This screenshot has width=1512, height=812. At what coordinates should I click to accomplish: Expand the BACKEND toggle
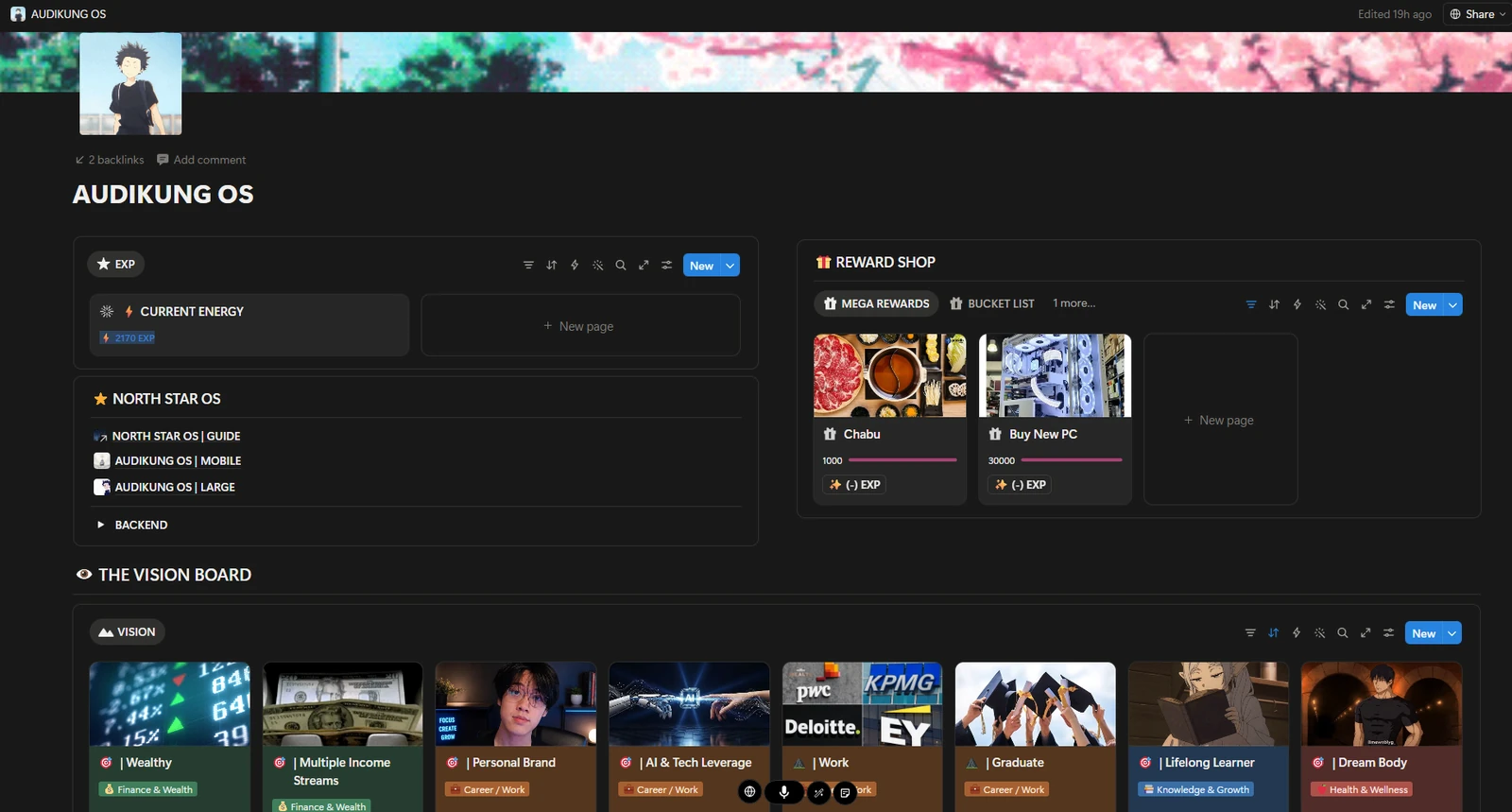pos(101,525)
